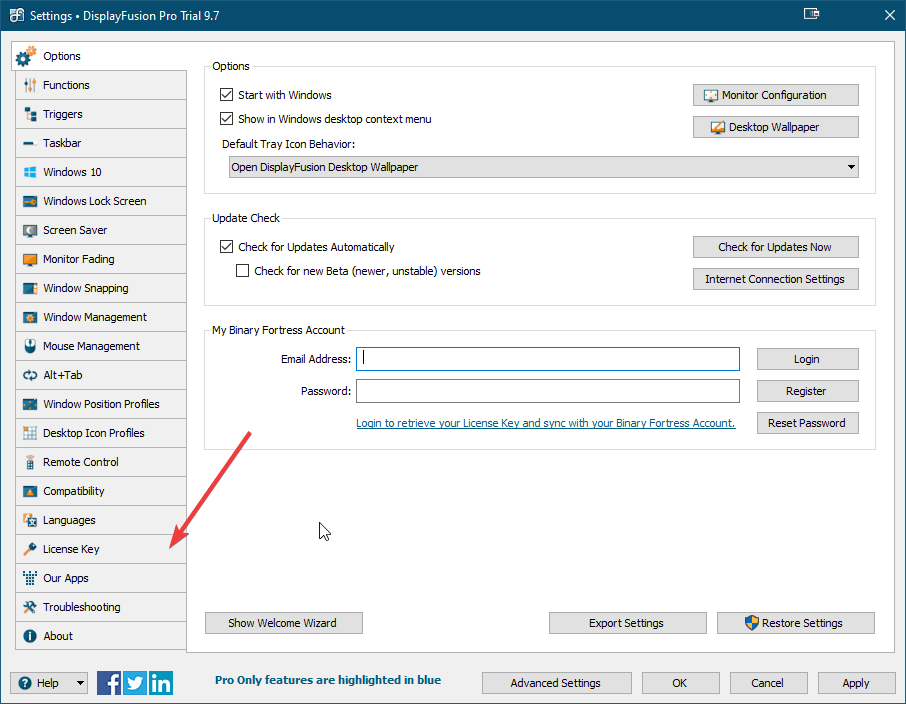This screenshot has width=906, height=704.
Task: Click the Screen Saver icon
Action: tap(30, 230)
